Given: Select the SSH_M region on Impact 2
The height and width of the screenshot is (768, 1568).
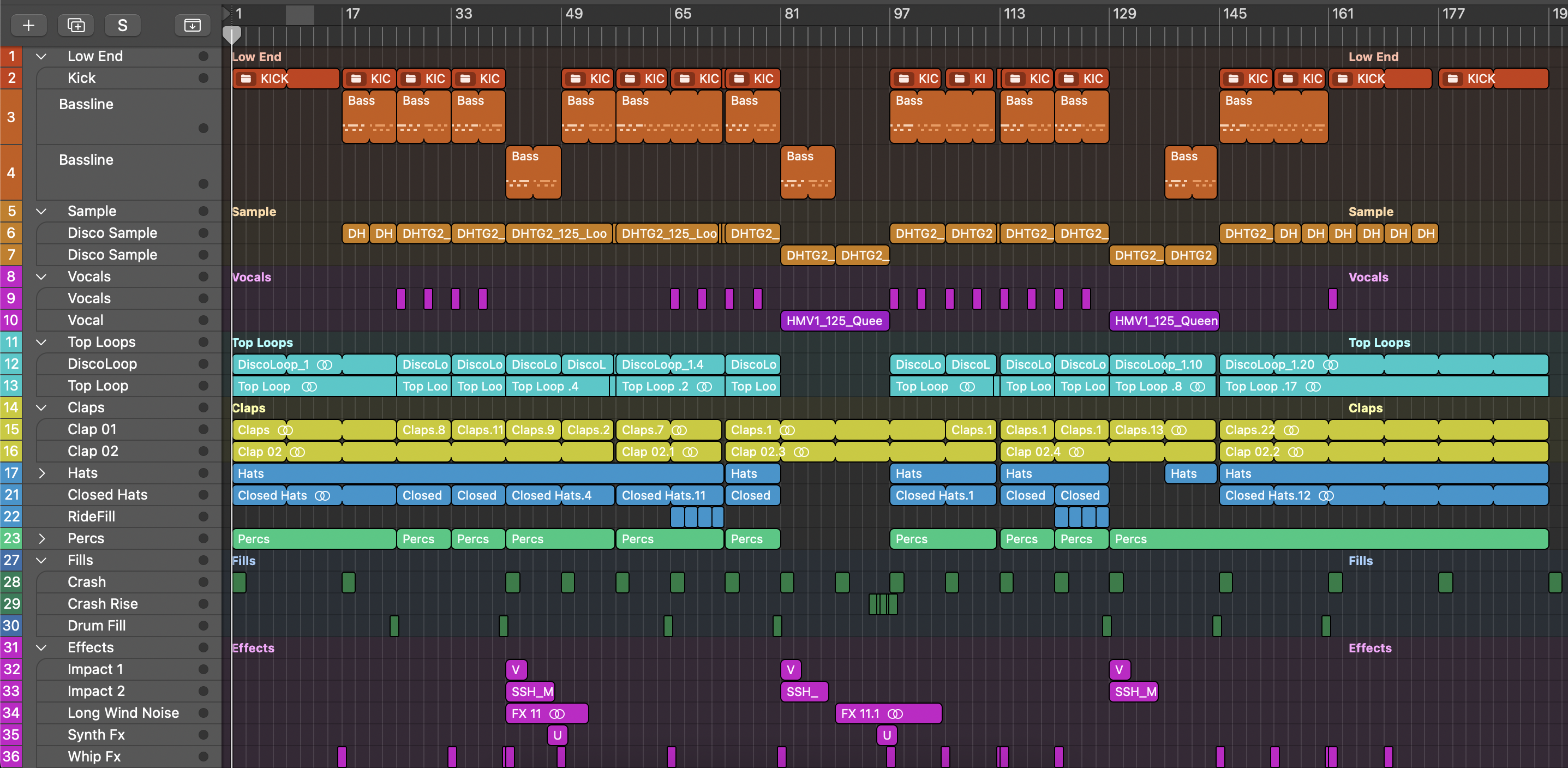Looking at the screenshot, I should (531, 691).
